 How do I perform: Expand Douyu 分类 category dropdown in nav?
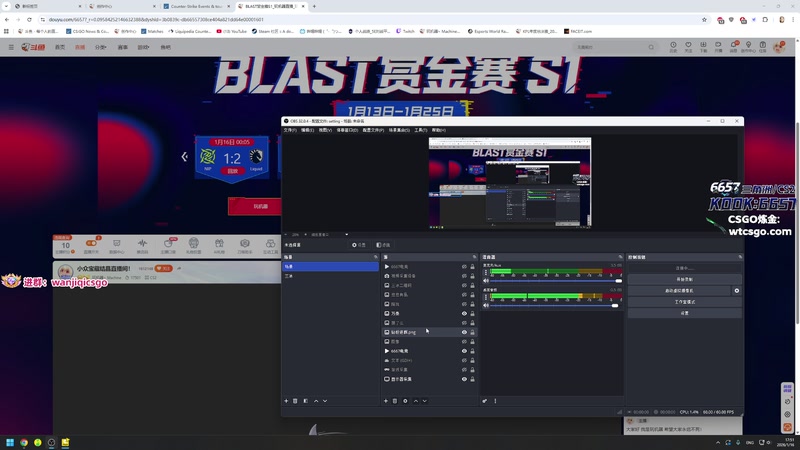tap(101, 47)
